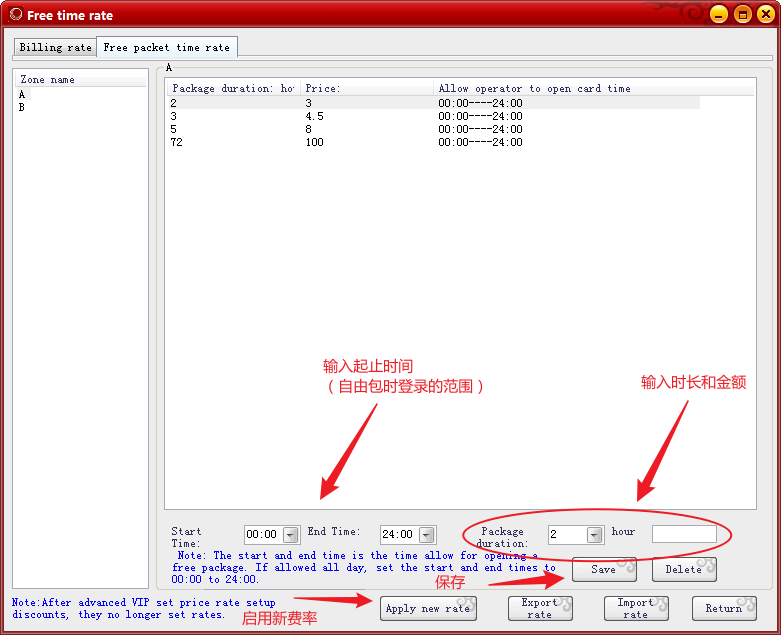This screenshot has width=781, height=635.
Task: Select zone A in Zone name list
Action: tap(22, 94)
